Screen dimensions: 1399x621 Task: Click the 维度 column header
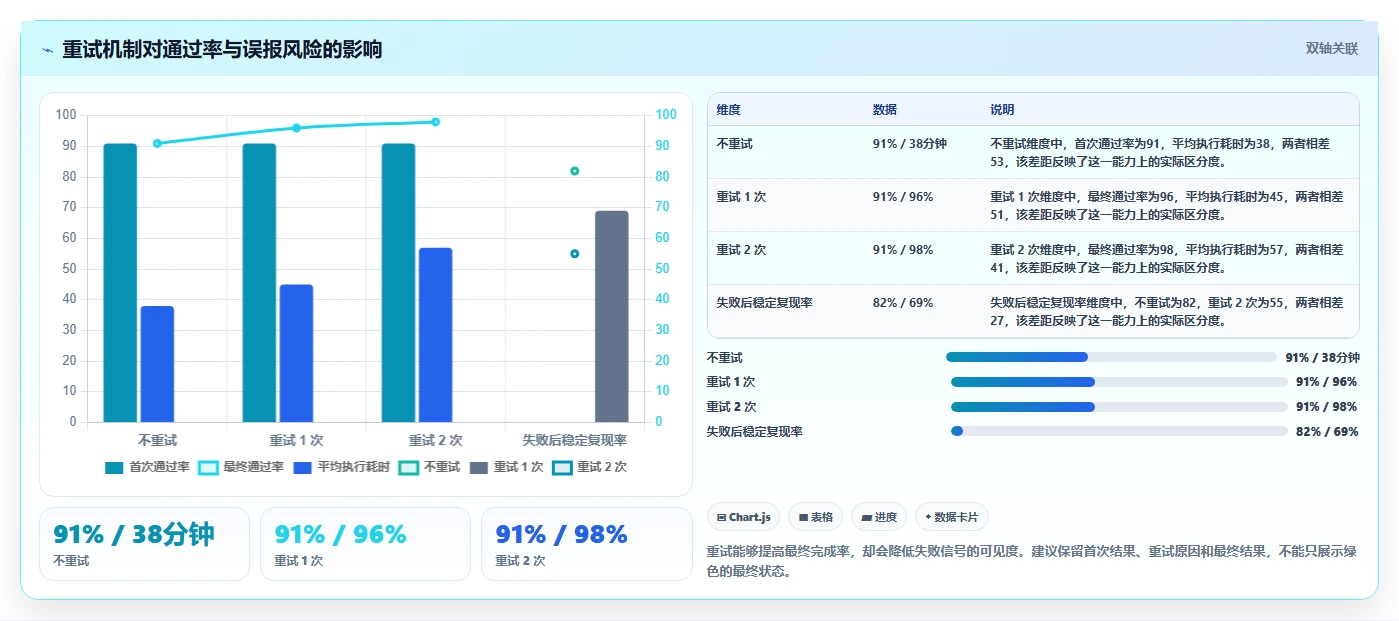click(729, 110)
